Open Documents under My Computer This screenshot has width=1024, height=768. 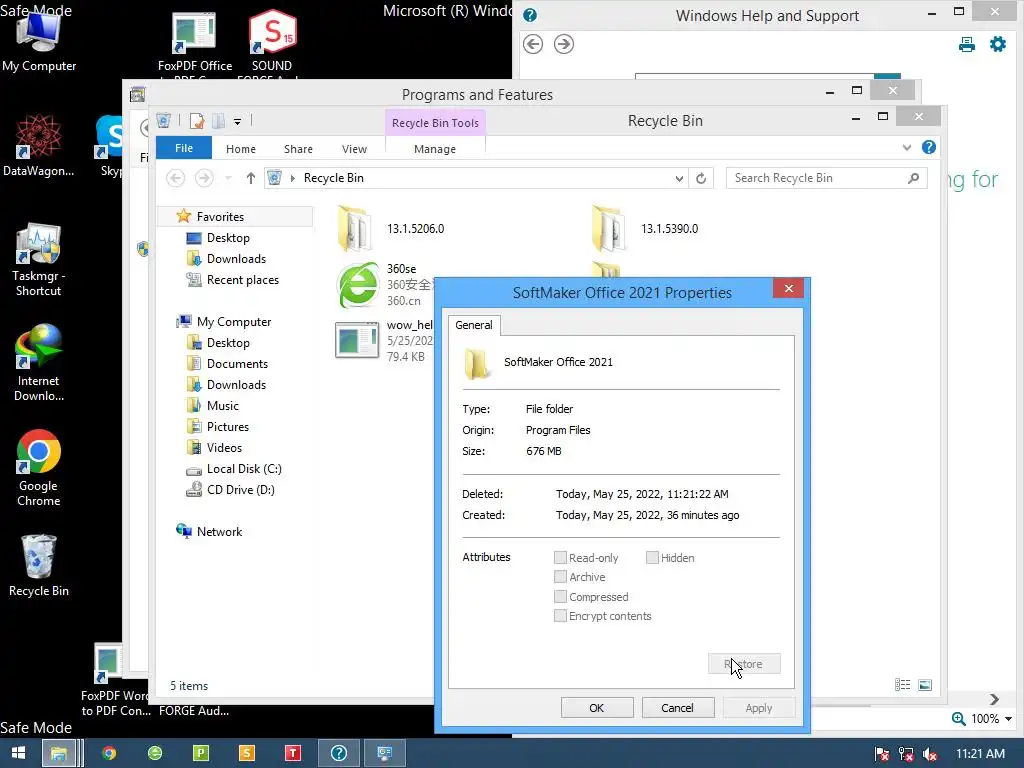click(237, 364)
